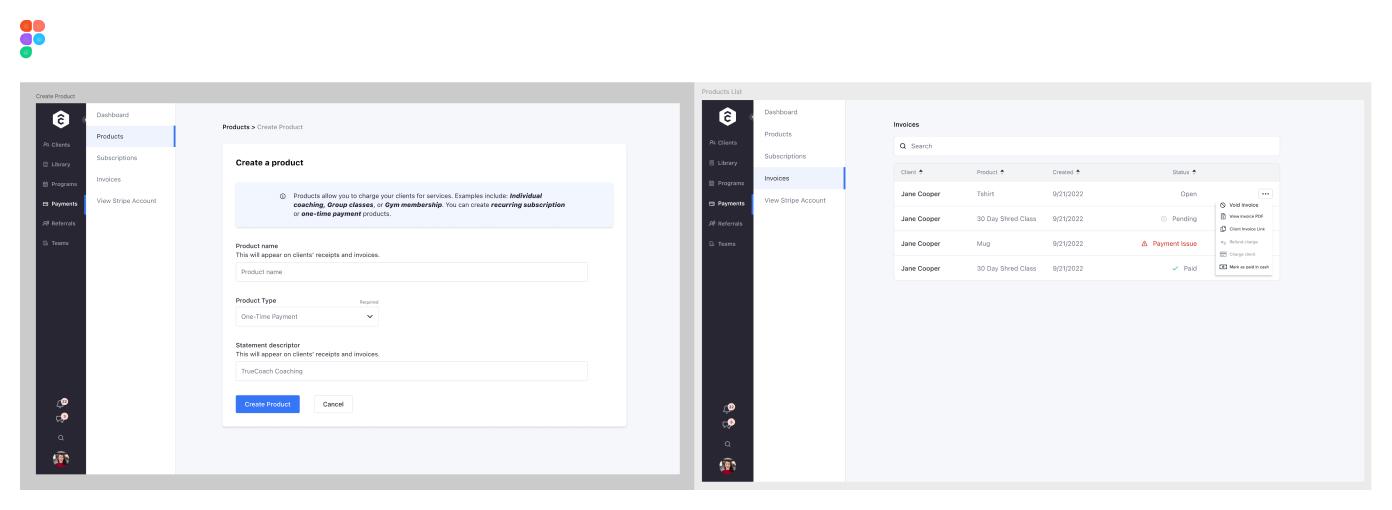Select Void Invoice from the context menu
Image resolution: width=1392 pixels, height=510 pixels.
1244,205
